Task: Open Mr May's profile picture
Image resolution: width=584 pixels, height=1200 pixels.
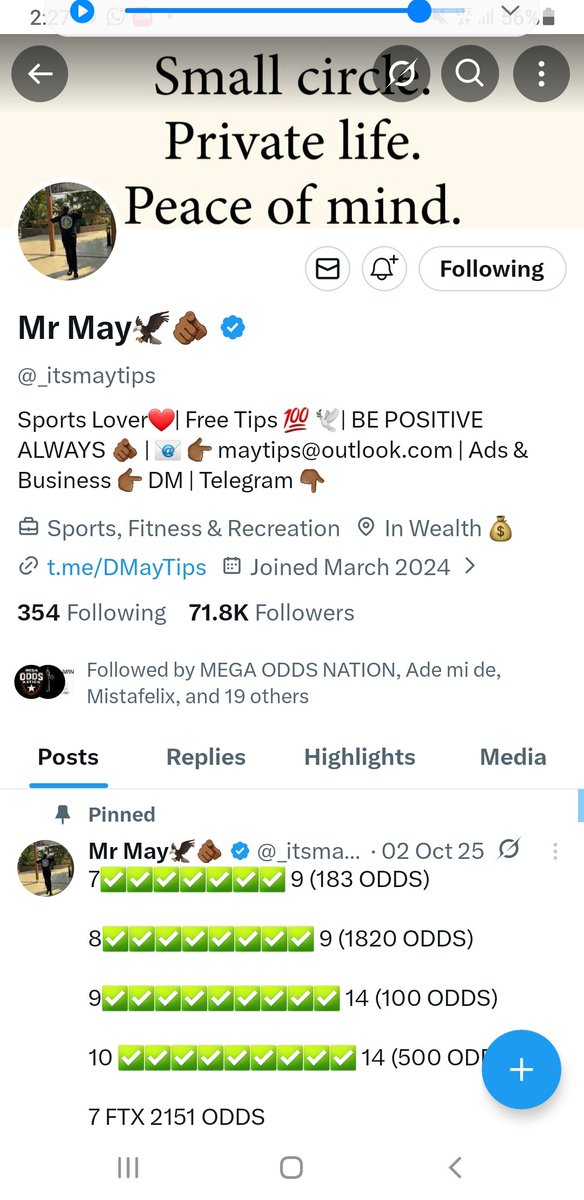Action: [x=67, y=231]
